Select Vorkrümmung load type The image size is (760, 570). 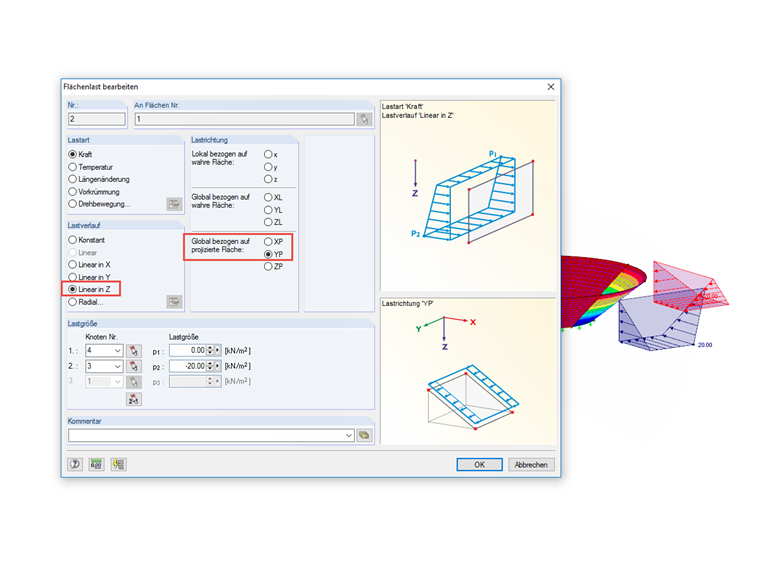73,191
